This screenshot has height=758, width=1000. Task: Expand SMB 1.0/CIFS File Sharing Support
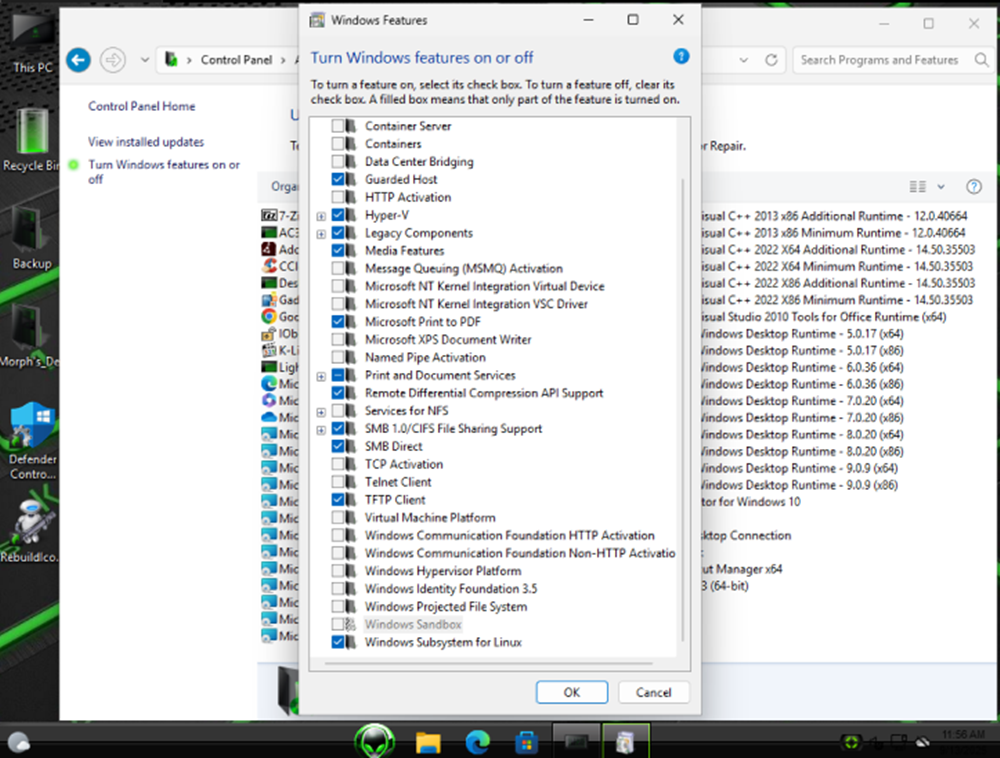321,429
